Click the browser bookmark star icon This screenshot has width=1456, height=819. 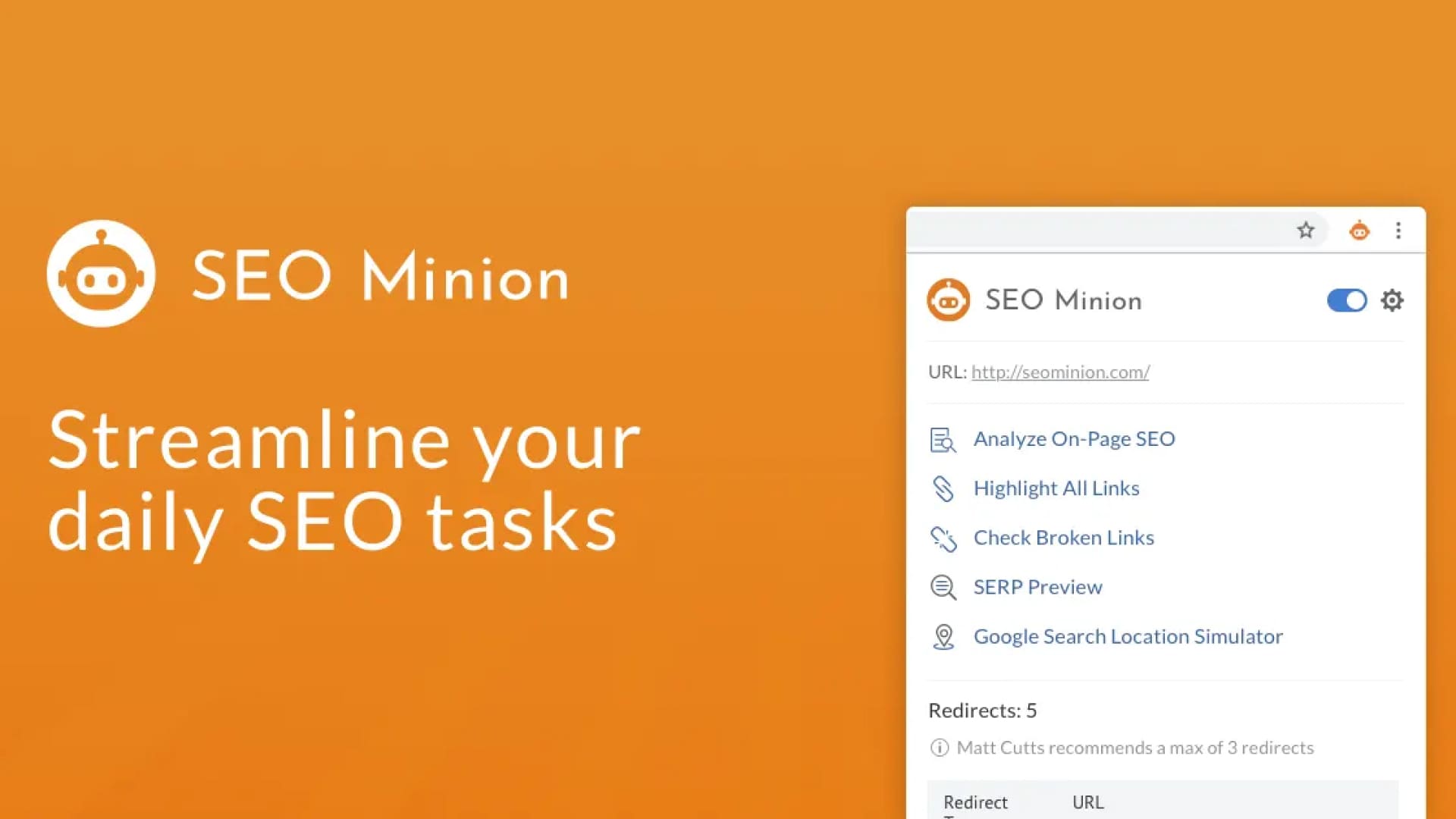1306,231
